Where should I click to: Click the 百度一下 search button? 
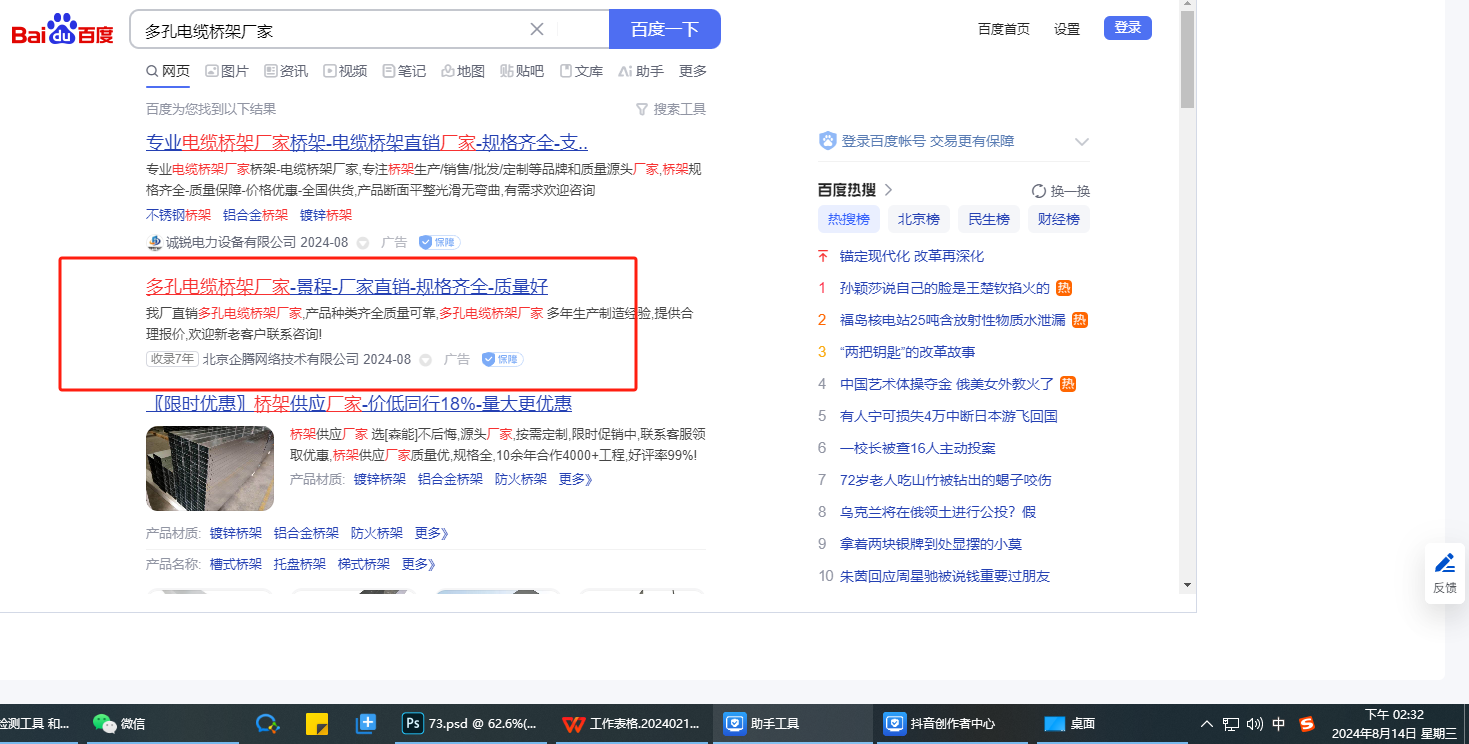click(x=665, y=29)
